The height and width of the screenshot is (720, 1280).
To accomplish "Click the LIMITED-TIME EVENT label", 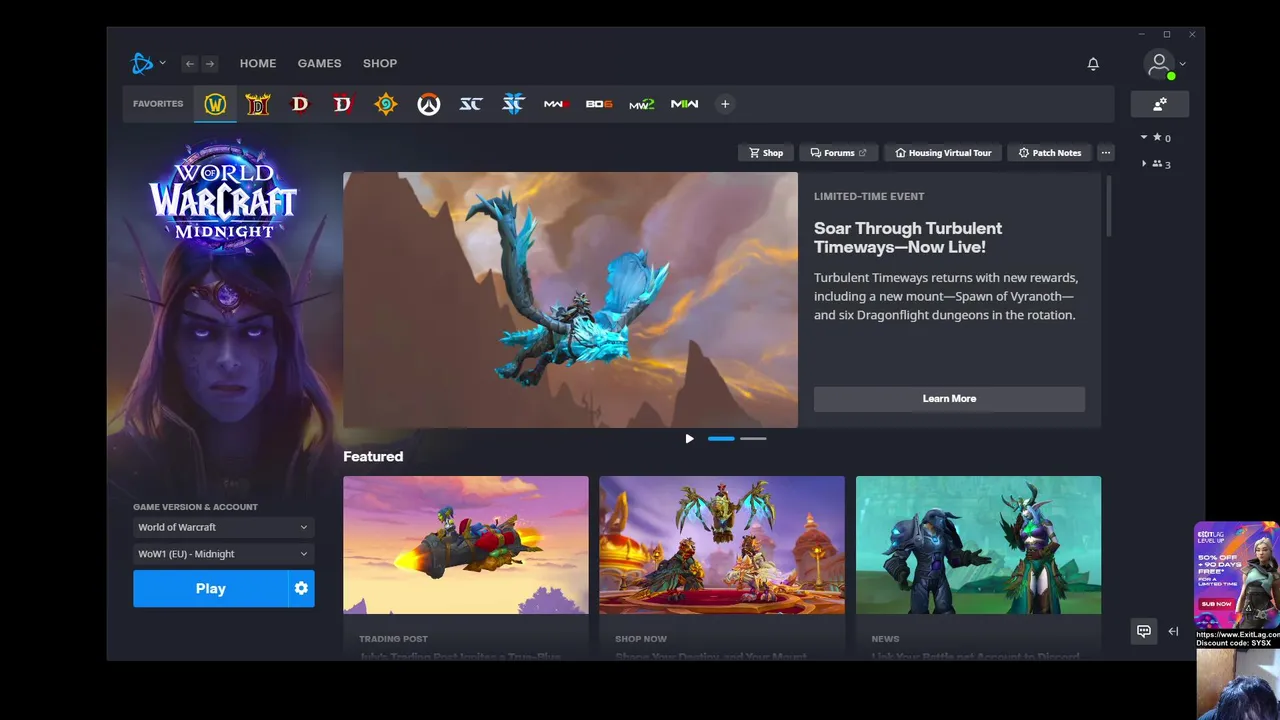I will tap(869, 197).
